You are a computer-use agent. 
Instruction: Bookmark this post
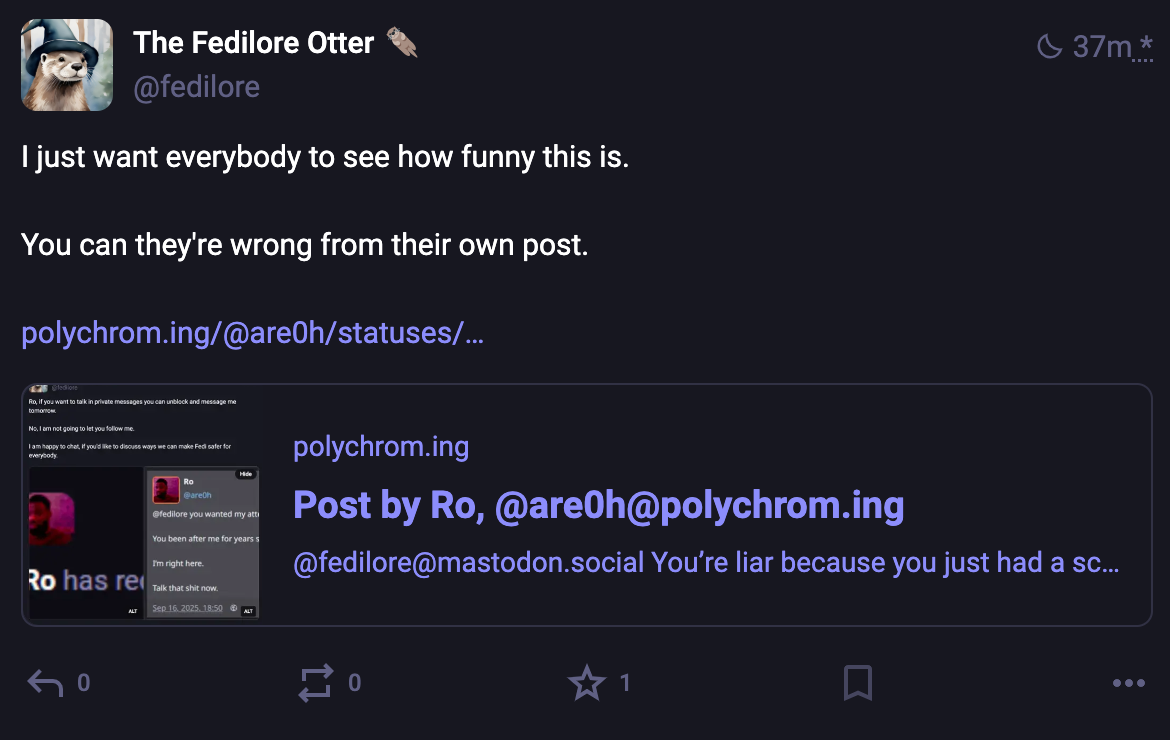tap(857, 683)
